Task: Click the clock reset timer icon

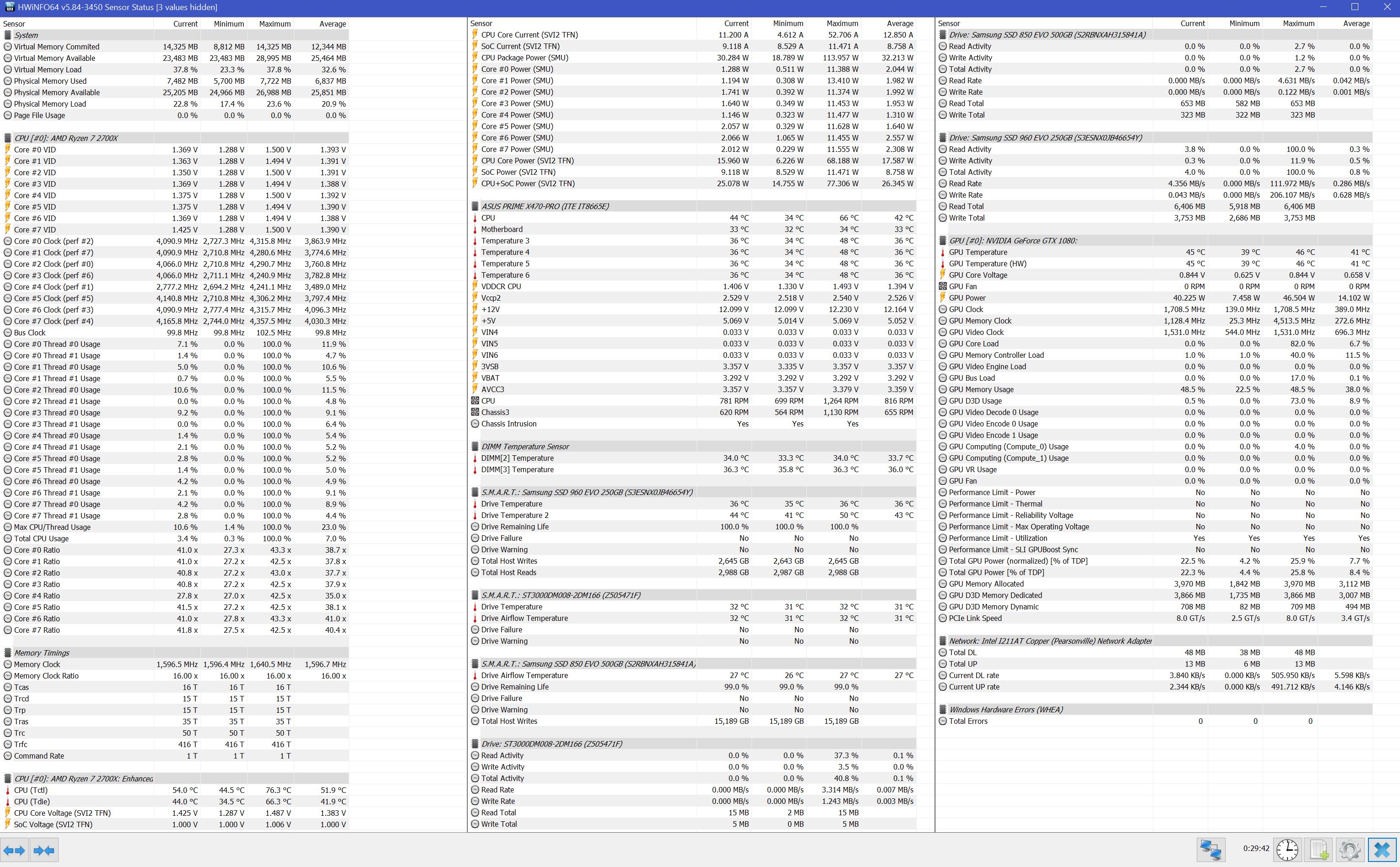Action: tap(1286, 849)
